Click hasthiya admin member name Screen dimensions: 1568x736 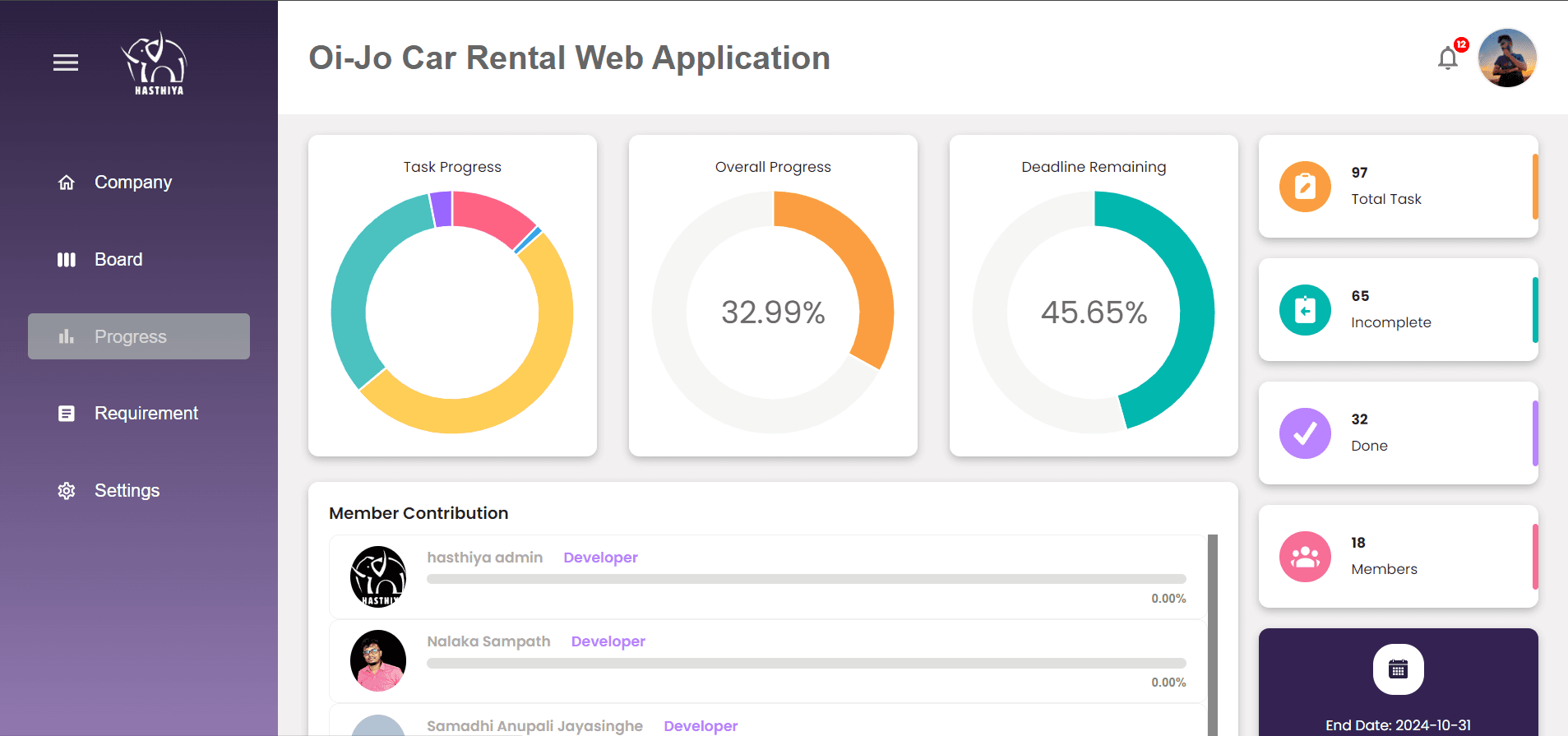484,558
